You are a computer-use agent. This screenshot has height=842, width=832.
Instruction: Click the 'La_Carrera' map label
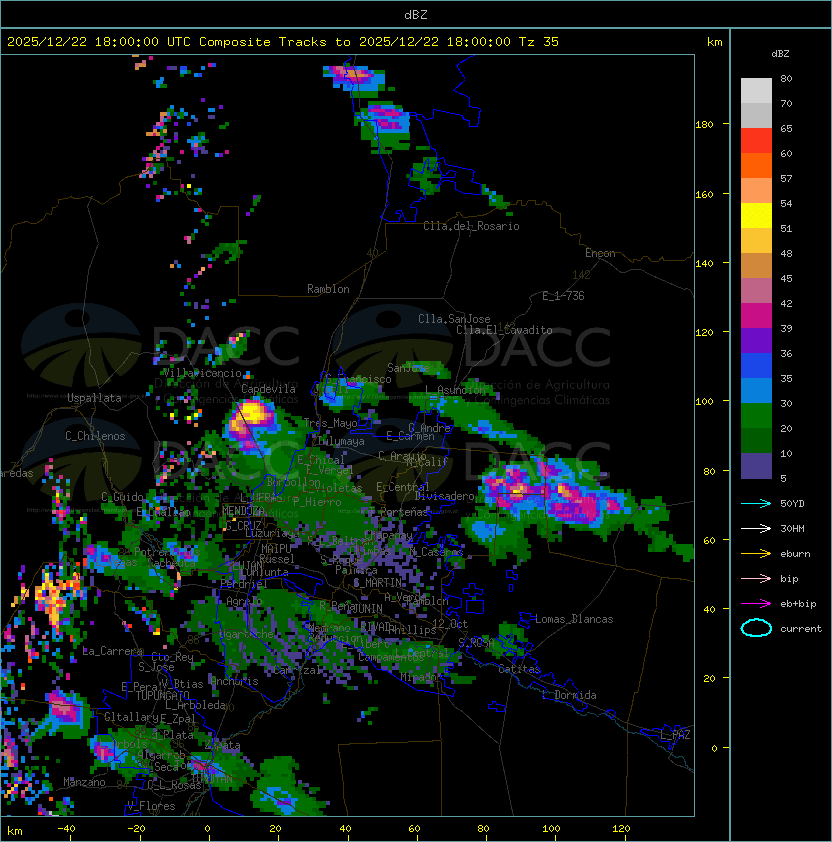click(113, 651)
